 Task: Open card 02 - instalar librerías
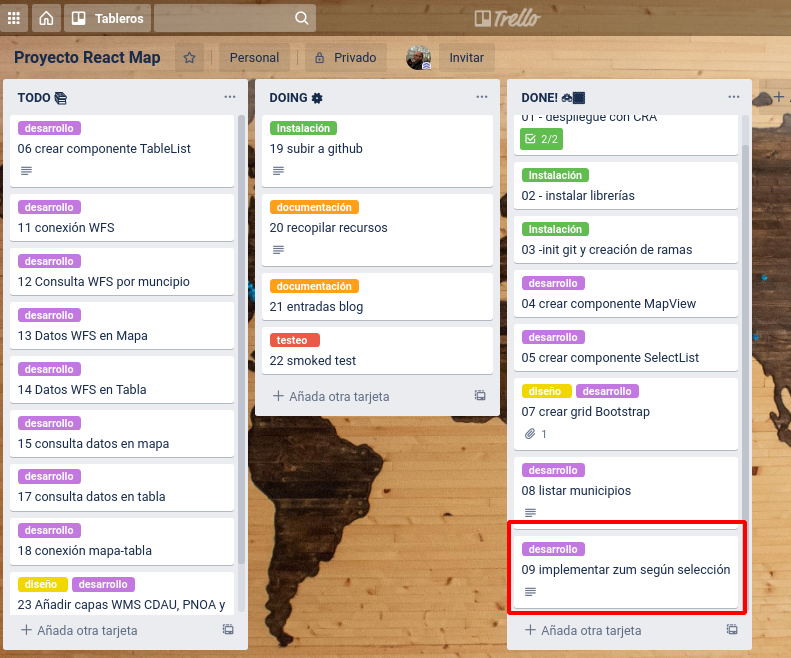[626, 185]
